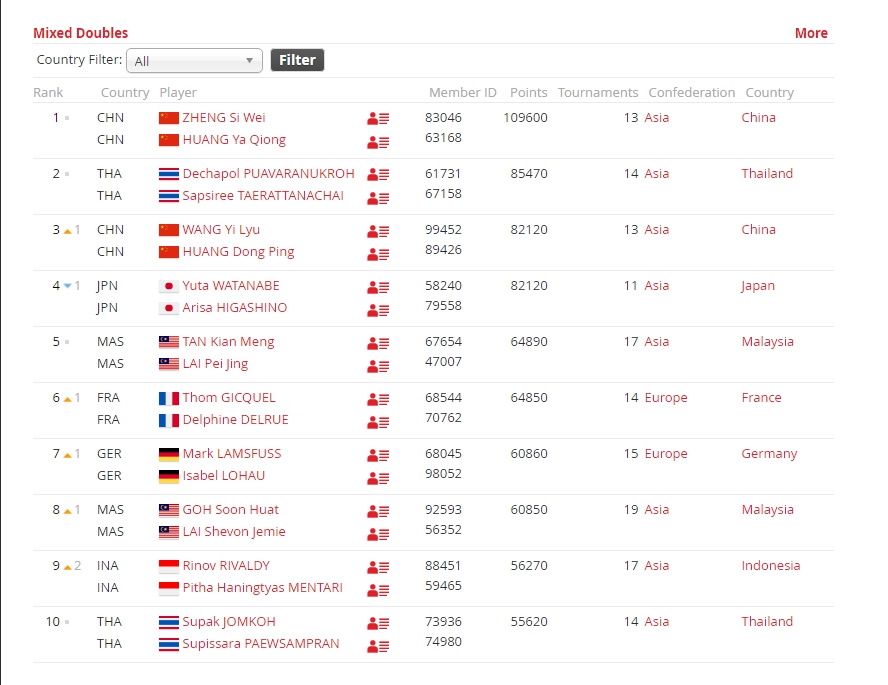The width and height of the screenshot is (888, 685).
Task: Open profile icon for Supissara PAEWSAMPRAN
Action: click(x=377, y=645)
